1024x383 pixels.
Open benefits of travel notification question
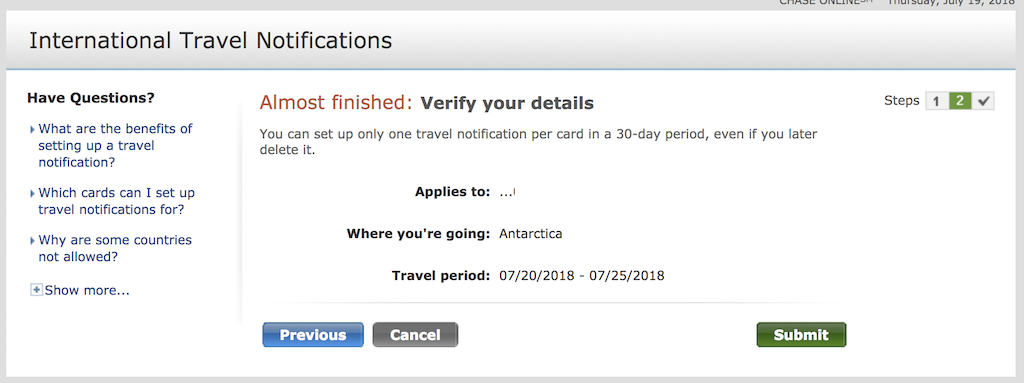(116, 145)
